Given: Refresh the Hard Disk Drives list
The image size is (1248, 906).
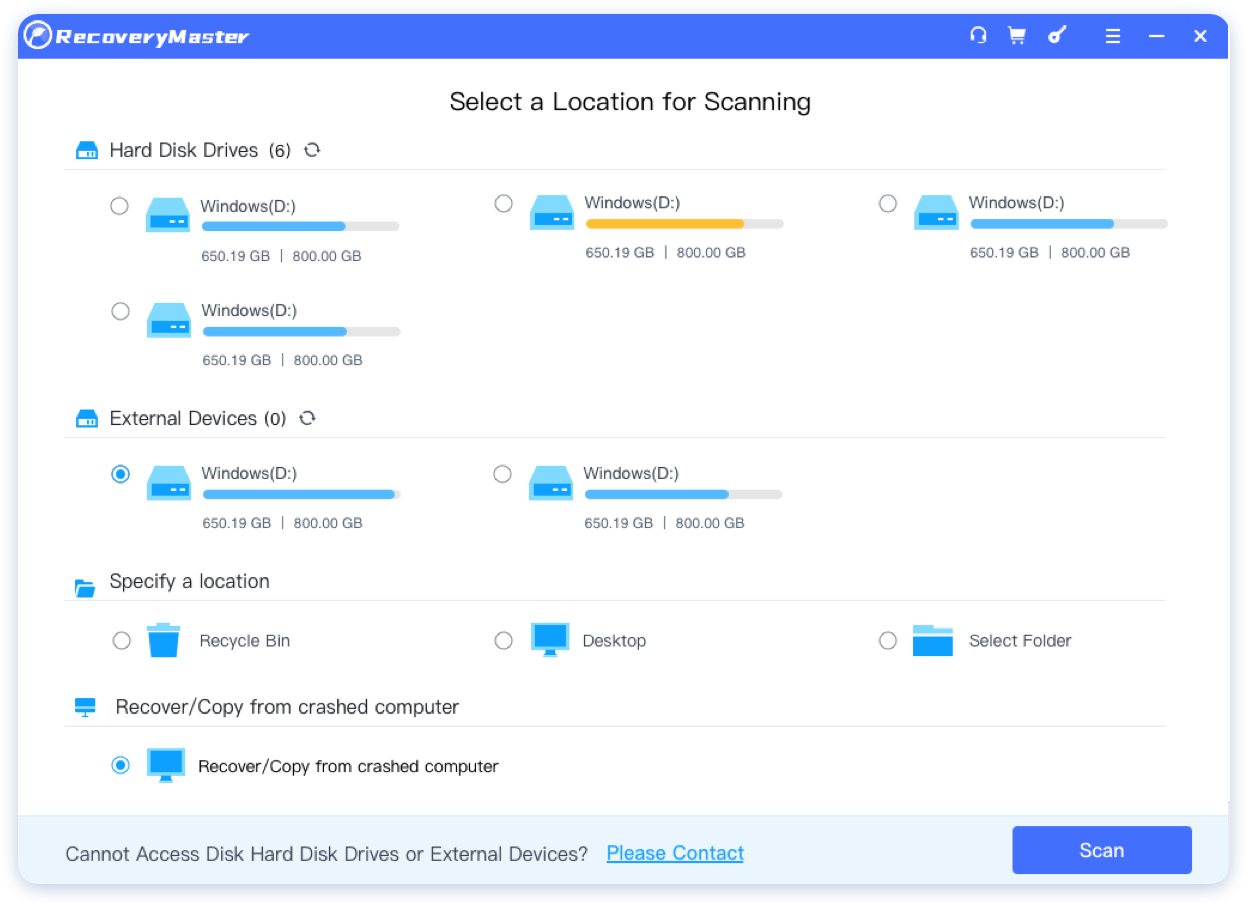Looking at the screenshot, I should (312, 150).
